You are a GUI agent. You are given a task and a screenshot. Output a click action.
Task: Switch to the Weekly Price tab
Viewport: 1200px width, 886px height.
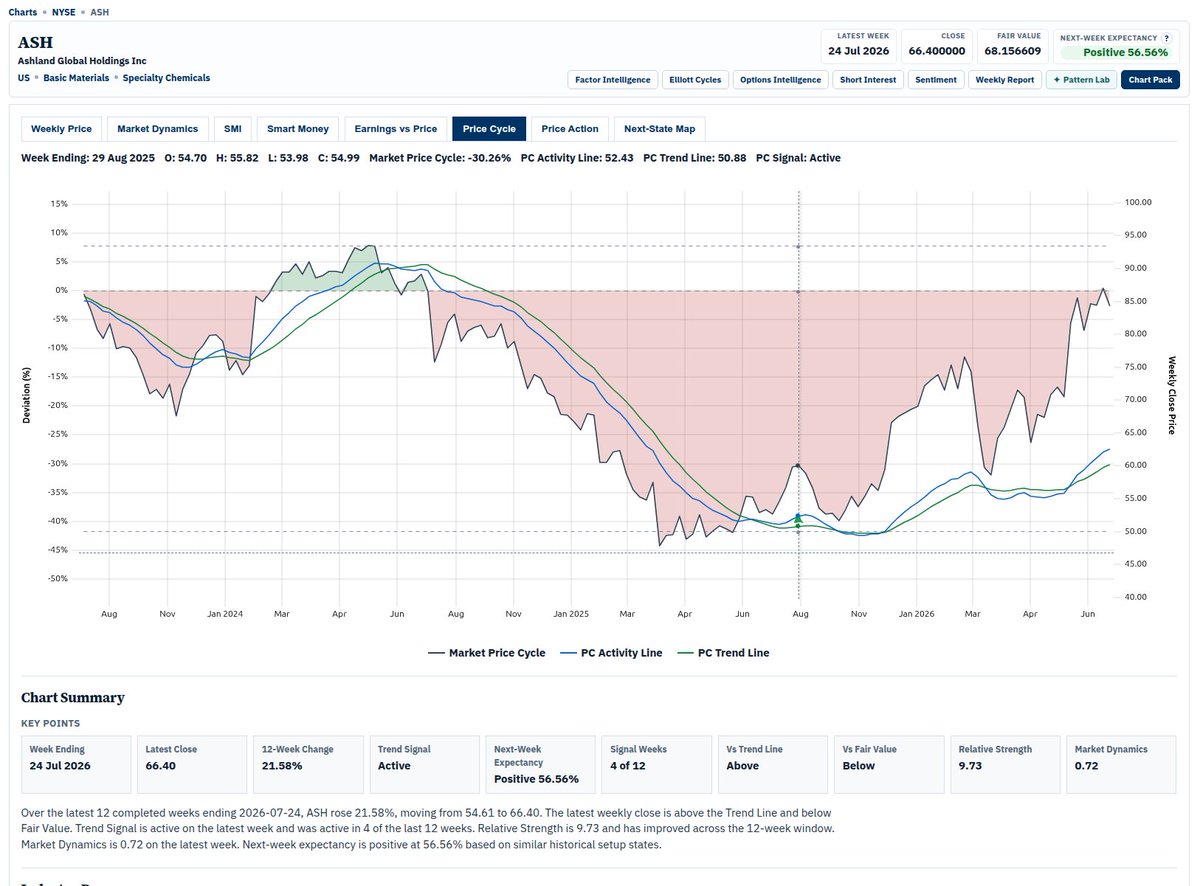coord(61,129)
